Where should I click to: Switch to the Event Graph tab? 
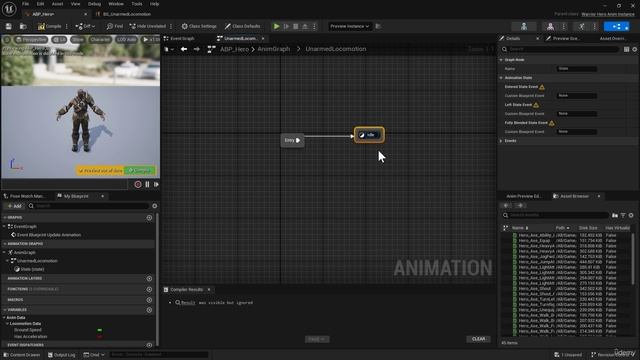coord(180,38)
